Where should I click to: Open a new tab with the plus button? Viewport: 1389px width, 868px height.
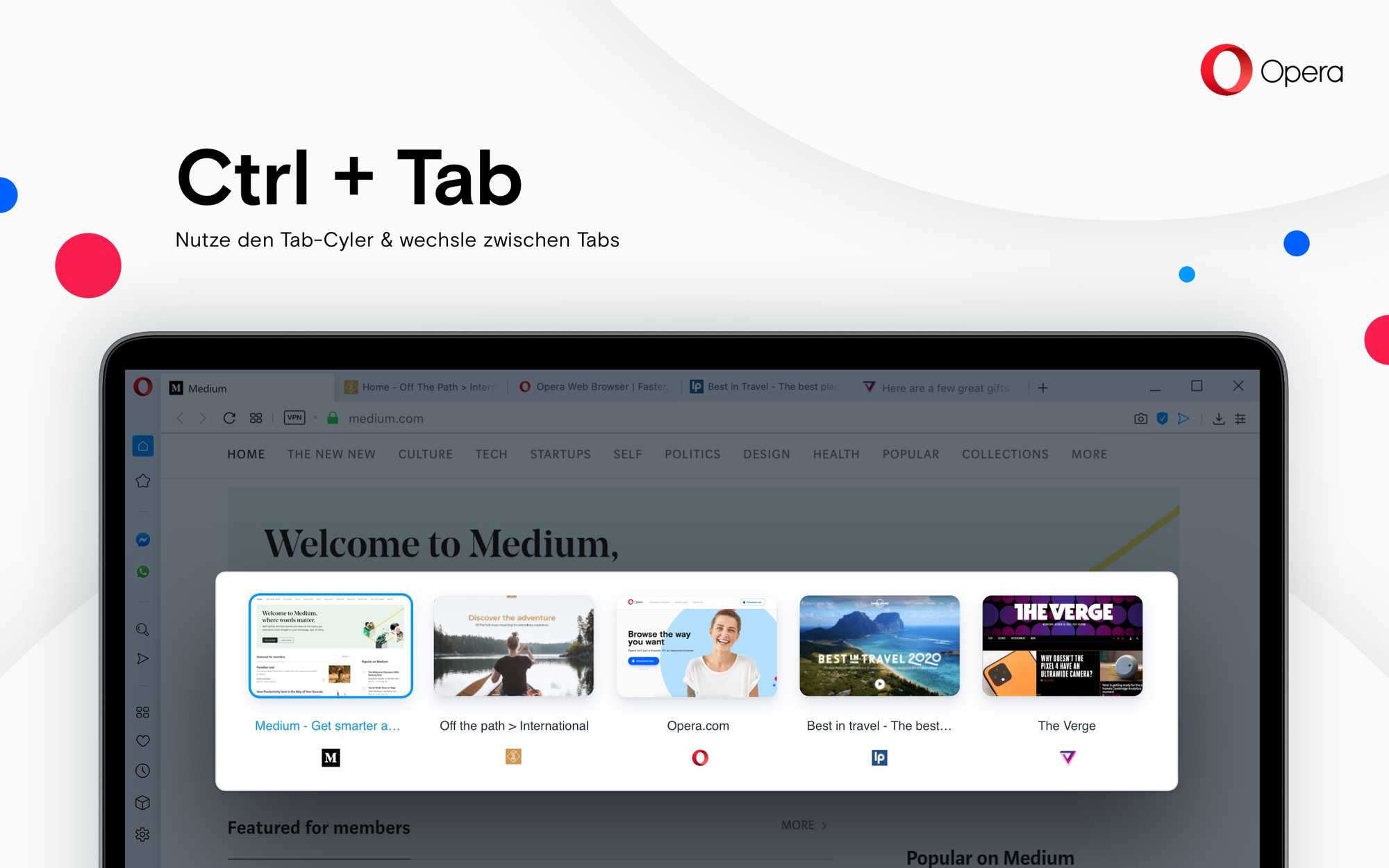1042,388
